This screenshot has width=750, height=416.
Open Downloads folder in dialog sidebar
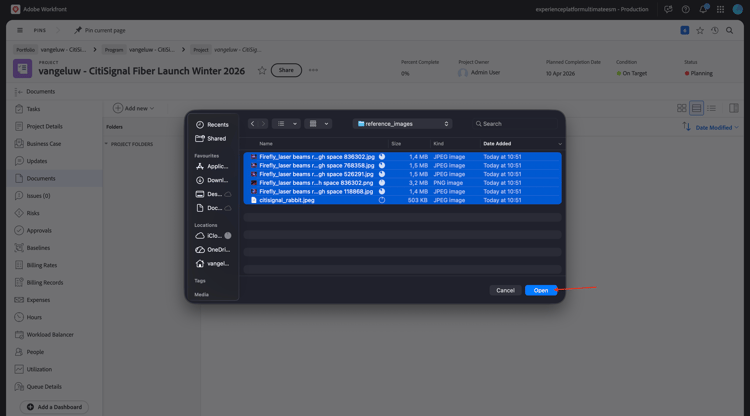point(212,180)
